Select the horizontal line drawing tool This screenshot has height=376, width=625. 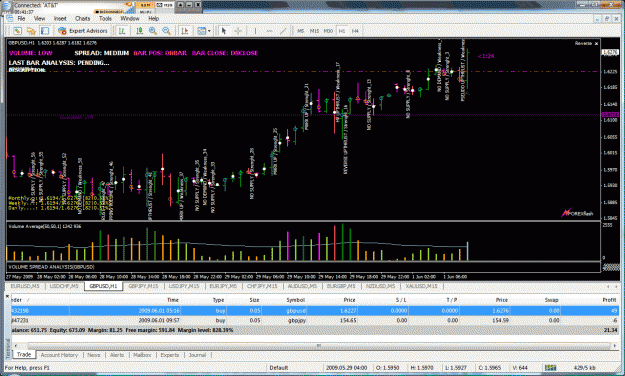pos(269,31)
